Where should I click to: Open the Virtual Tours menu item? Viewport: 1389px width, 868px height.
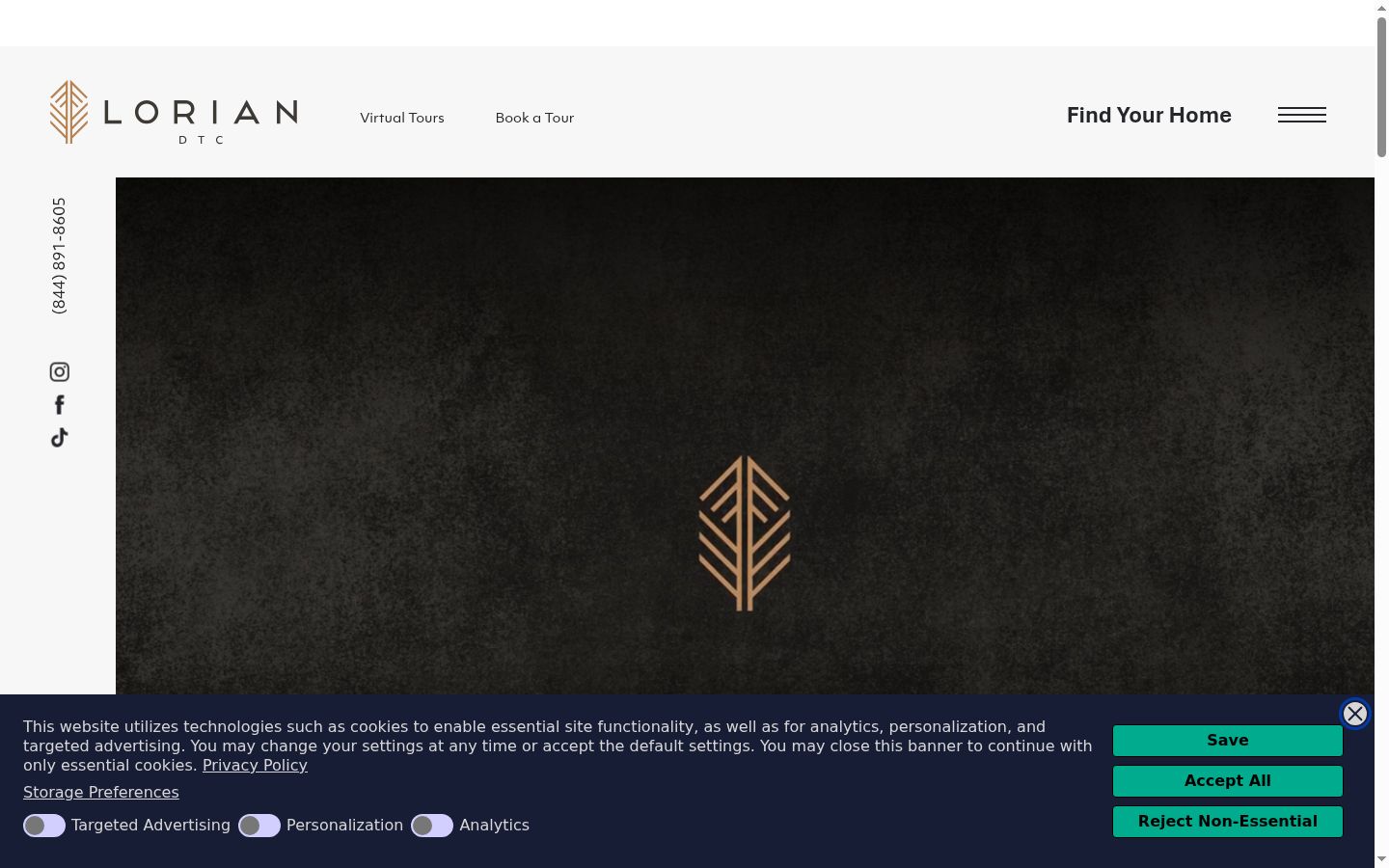[402, 118]
